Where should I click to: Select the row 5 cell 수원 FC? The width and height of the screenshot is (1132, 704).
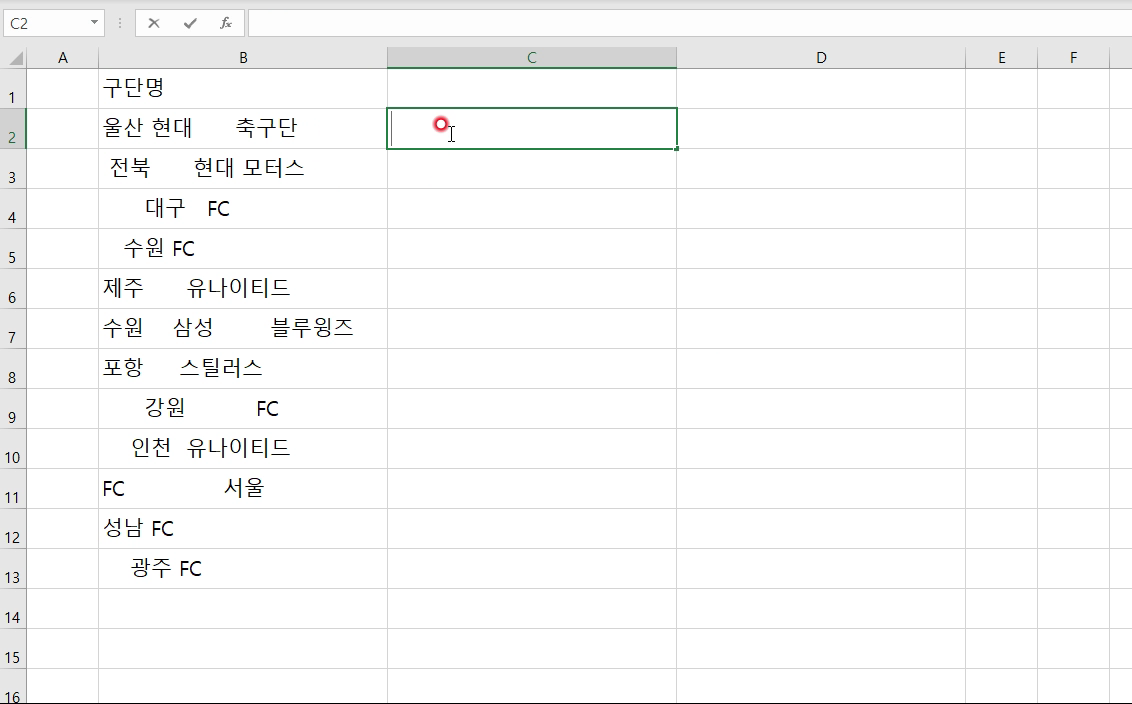tap(243, 249)
